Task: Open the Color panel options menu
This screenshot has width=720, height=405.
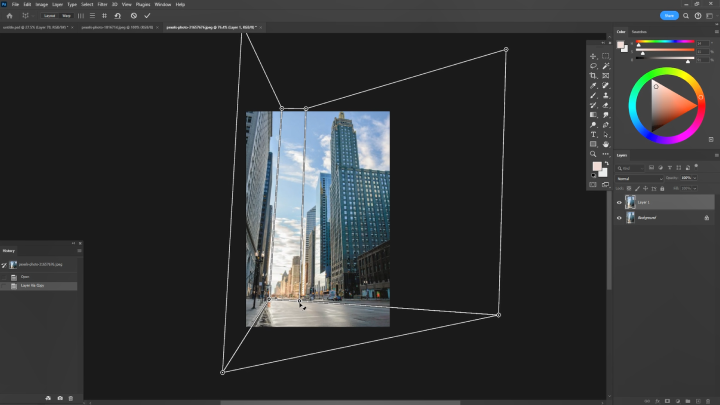Action: click(x=716, y=32)
